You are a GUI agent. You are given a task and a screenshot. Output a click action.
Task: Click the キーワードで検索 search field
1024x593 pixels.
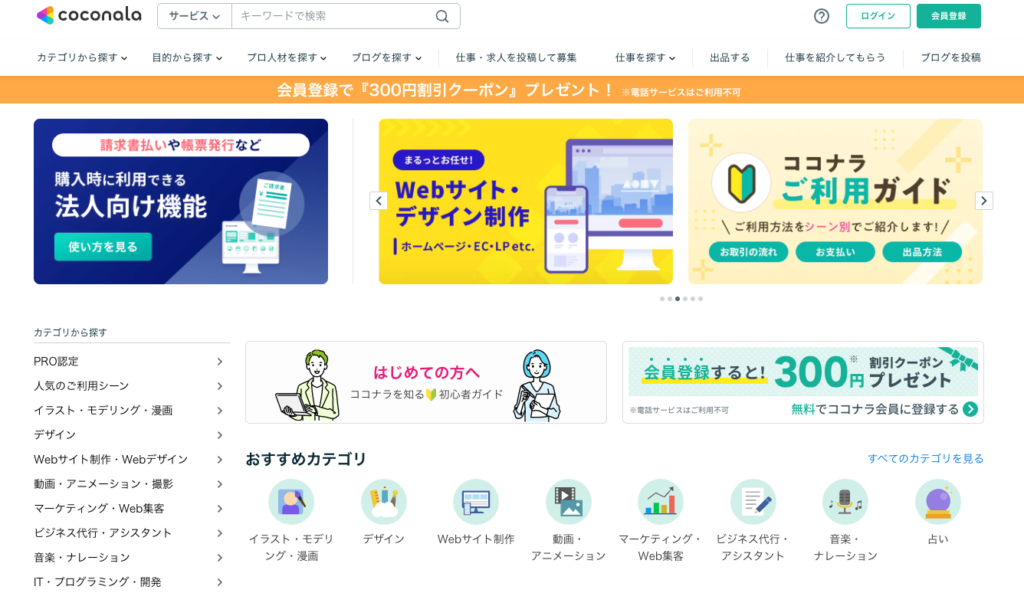click(x=333, y=16)
